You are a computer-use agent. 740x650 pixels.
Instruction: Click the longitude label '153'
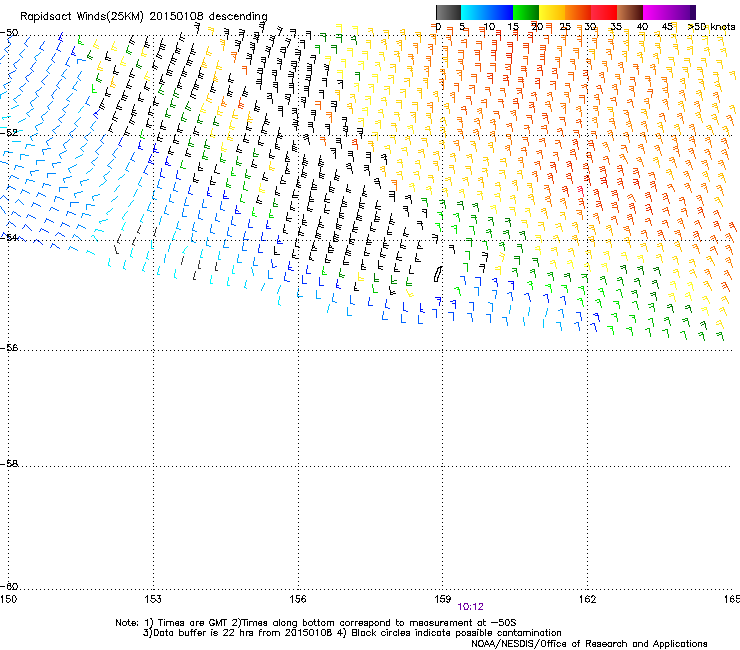(153, 599)
